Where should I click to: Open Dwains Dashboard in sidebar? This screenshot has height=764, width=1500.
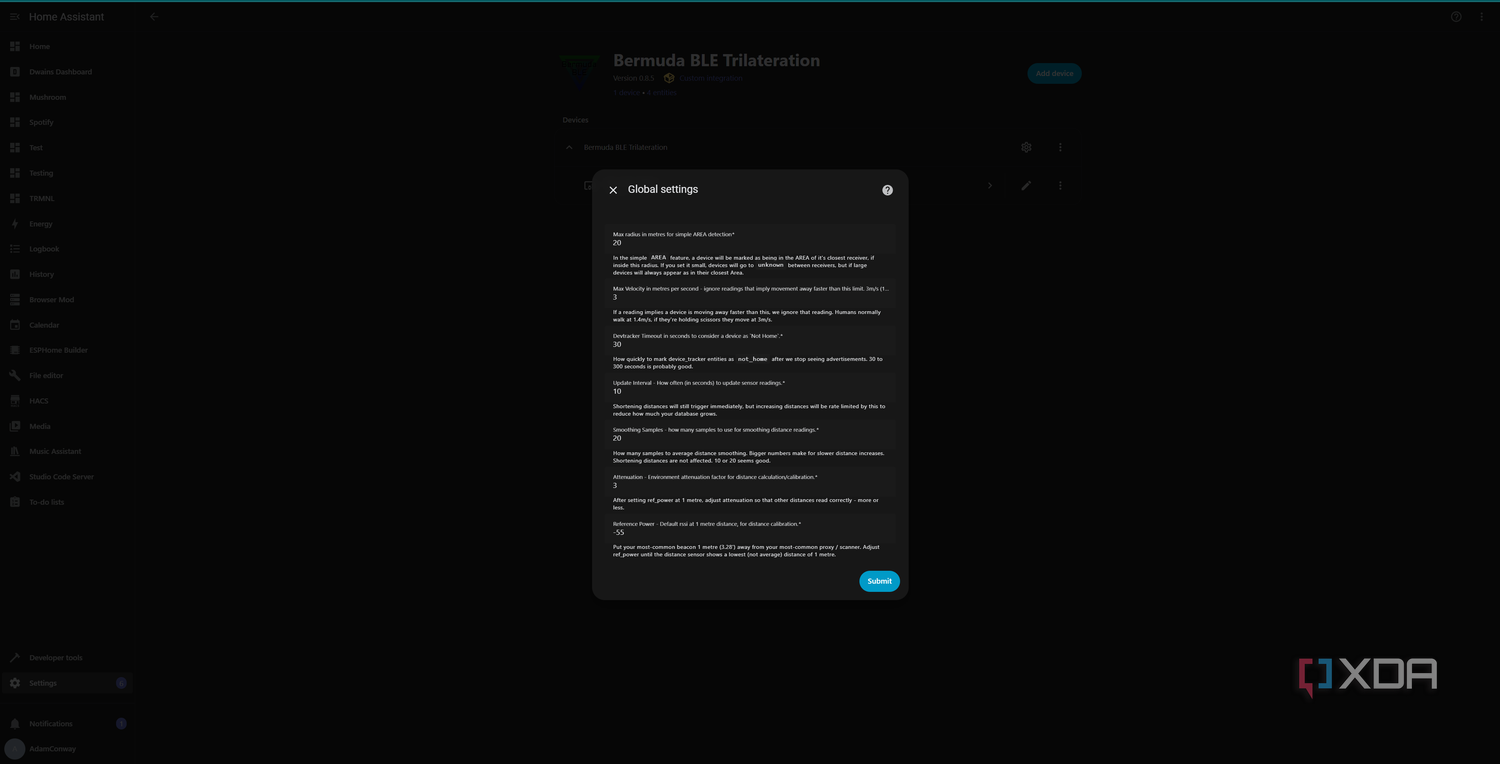point(66,72)
